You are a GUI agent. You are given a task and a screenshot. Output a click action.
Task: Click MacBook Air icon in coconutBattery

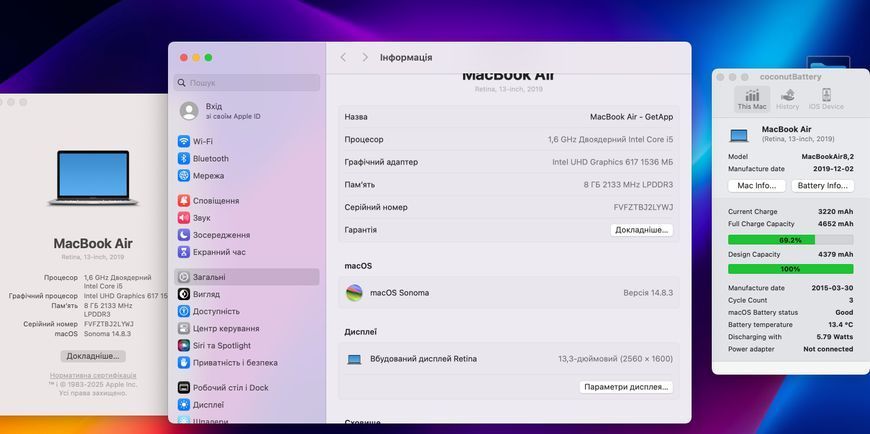click(739, 135)
